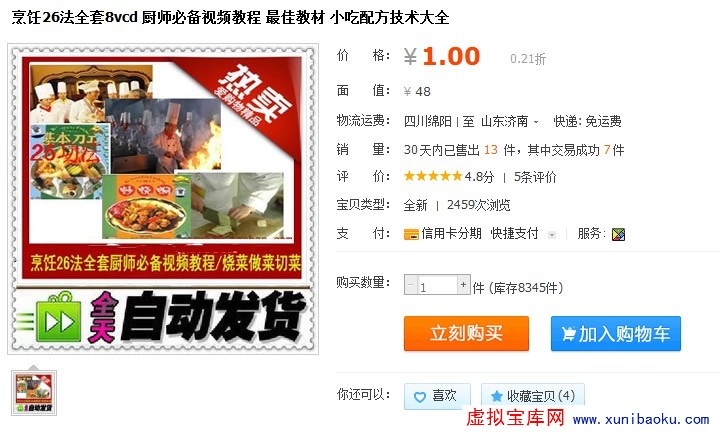
Task: Expand the 山东济南 destination dropdown
Action: click(x=536, y=122)
